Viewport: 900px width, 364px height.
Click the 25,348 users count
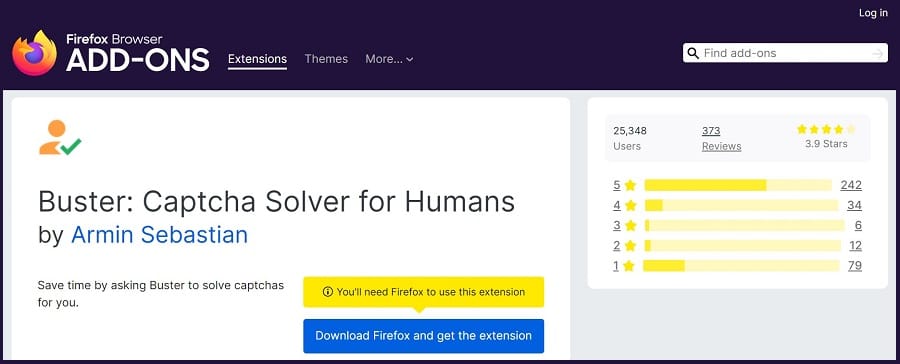[x=630, y=130]
